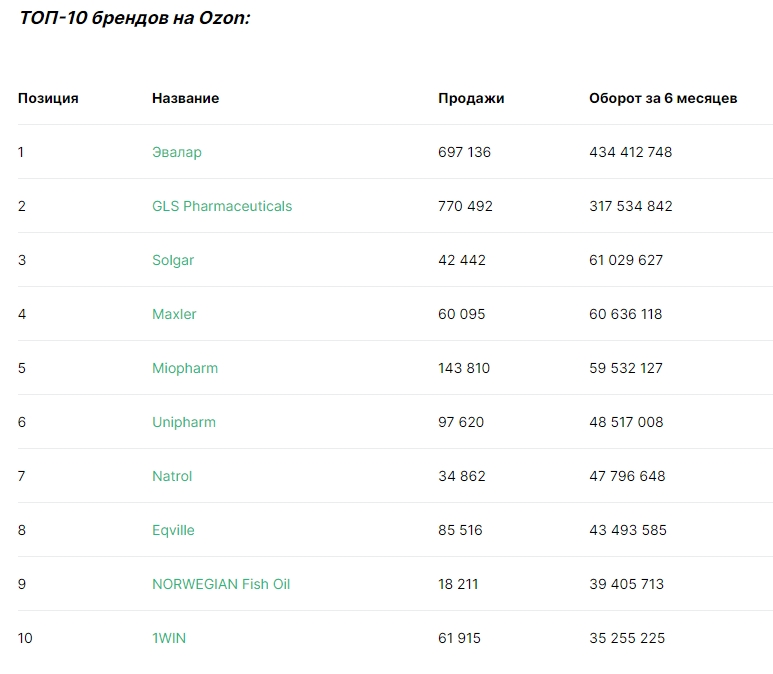The image size is (773, 674).
Task: Click the Название column header
Action: pyautogui.click(x=185, y=98)
